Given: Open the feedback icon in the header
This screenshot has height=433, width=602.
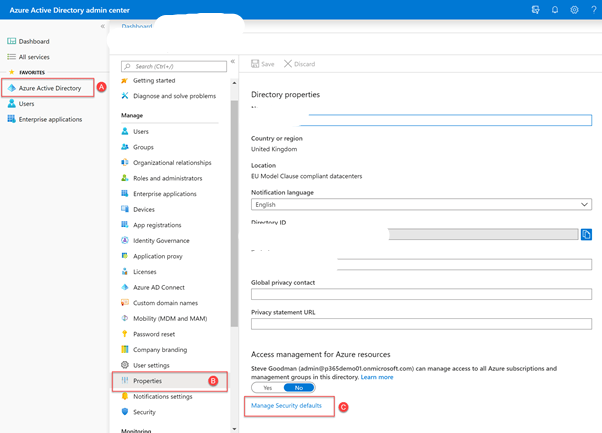Looking at the screenshot, I should coord(535,10).
